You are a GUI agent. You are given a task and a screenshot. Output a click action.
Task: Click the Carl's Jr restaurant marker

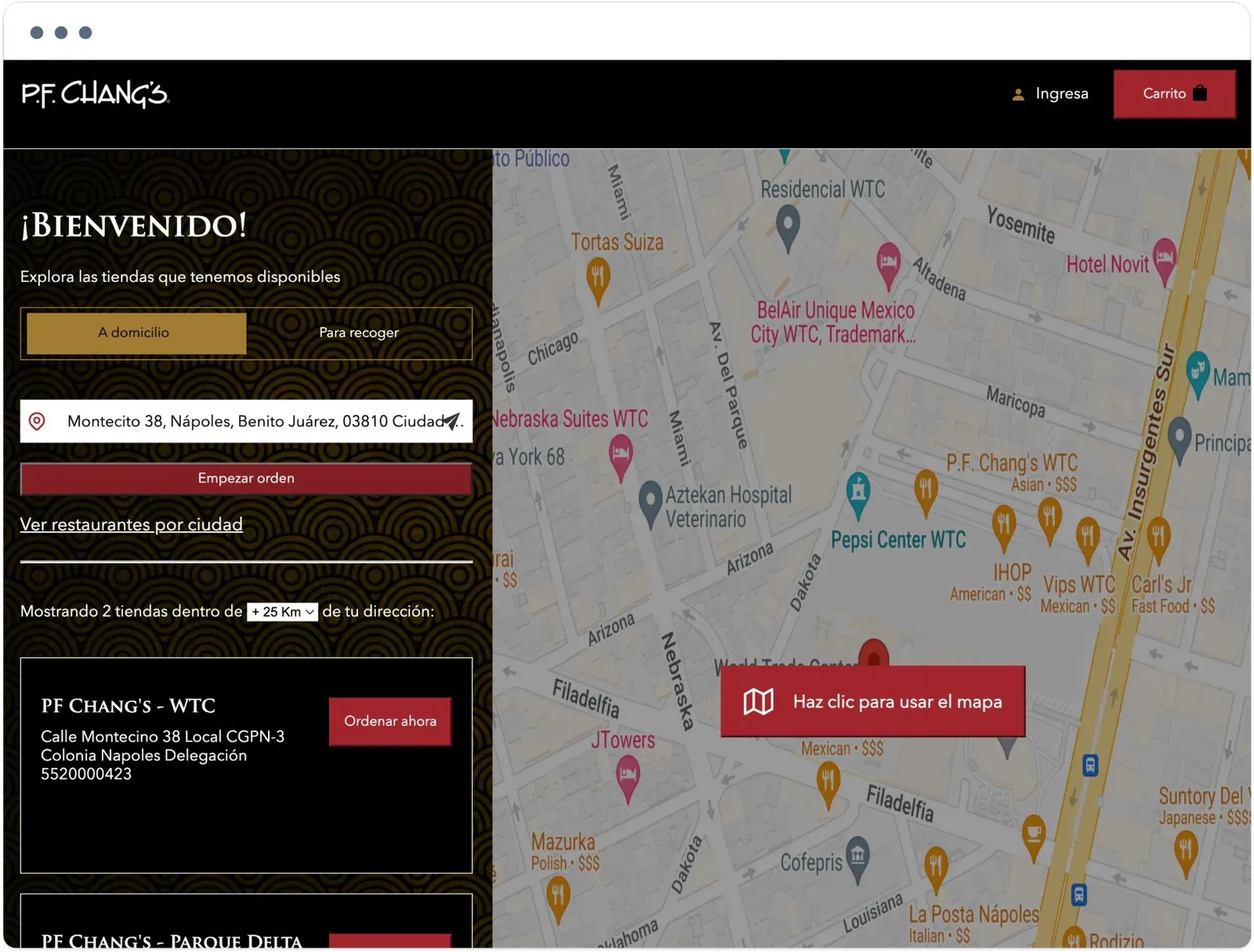1158,542
